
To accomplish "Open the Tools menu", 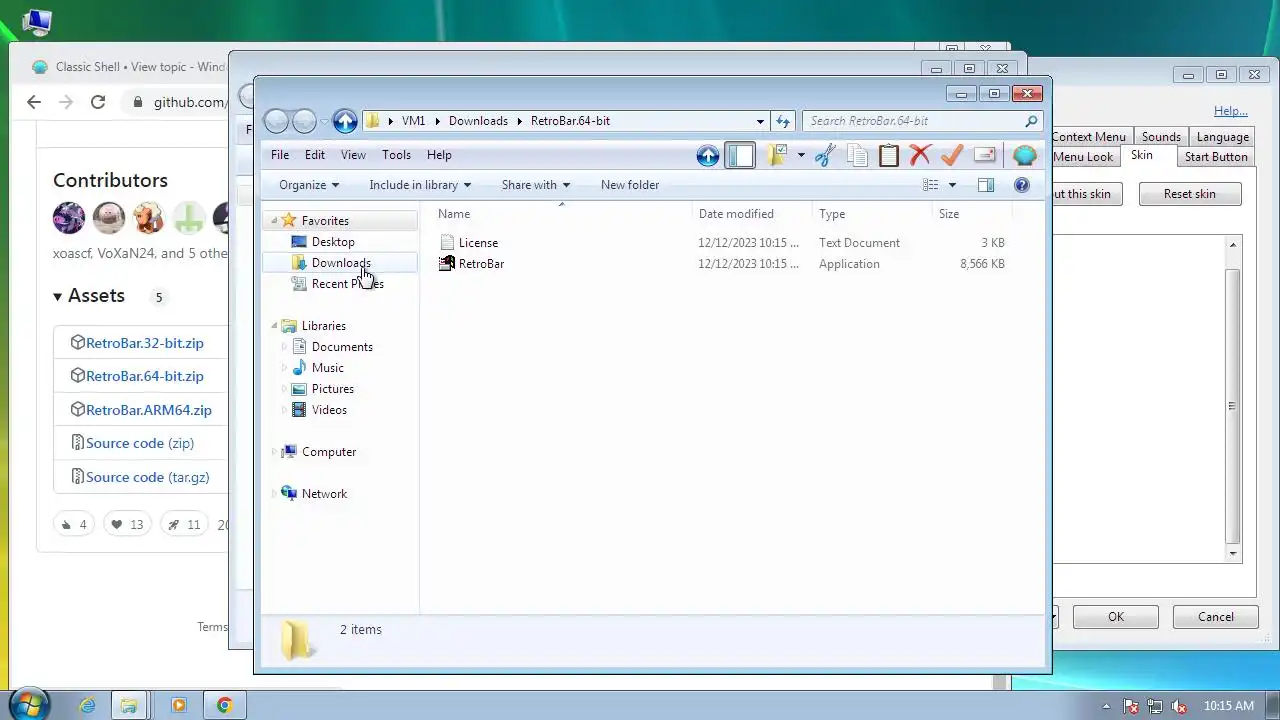I will click(396, 155).
